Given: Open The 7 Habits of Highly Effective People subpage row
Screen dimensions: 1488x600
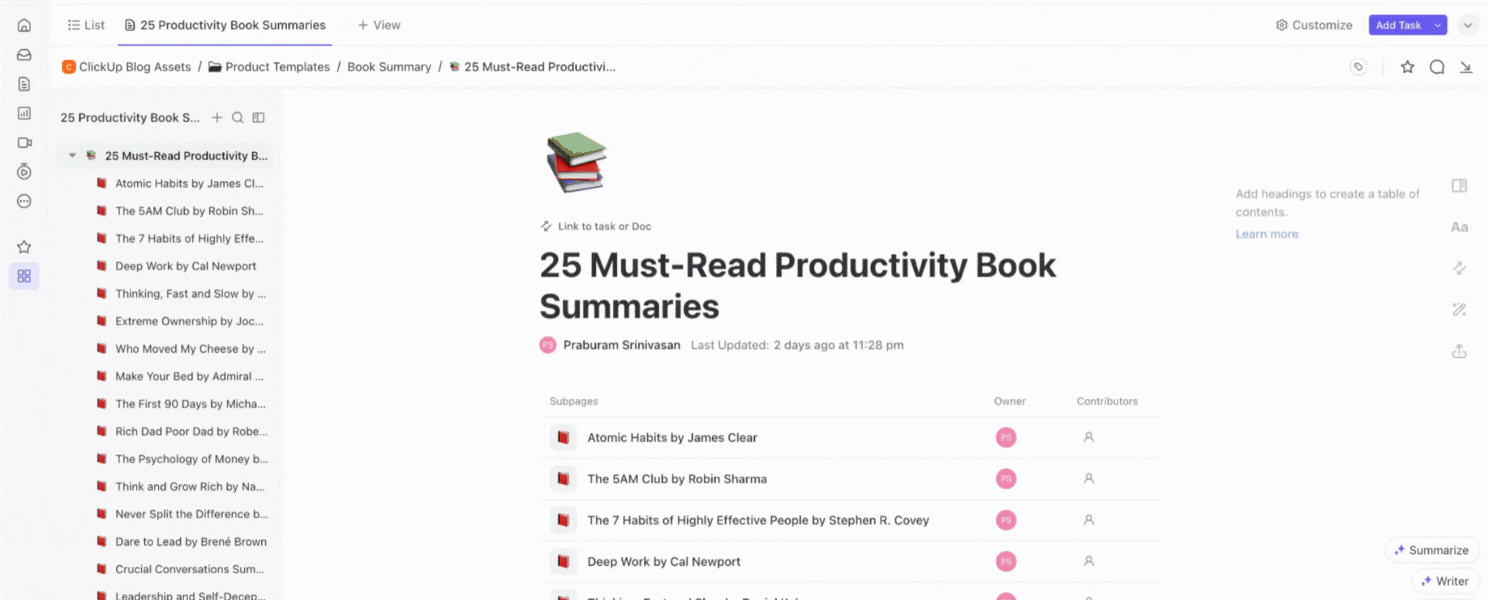Looking at the screenshot, I should (x=850, y=520).
